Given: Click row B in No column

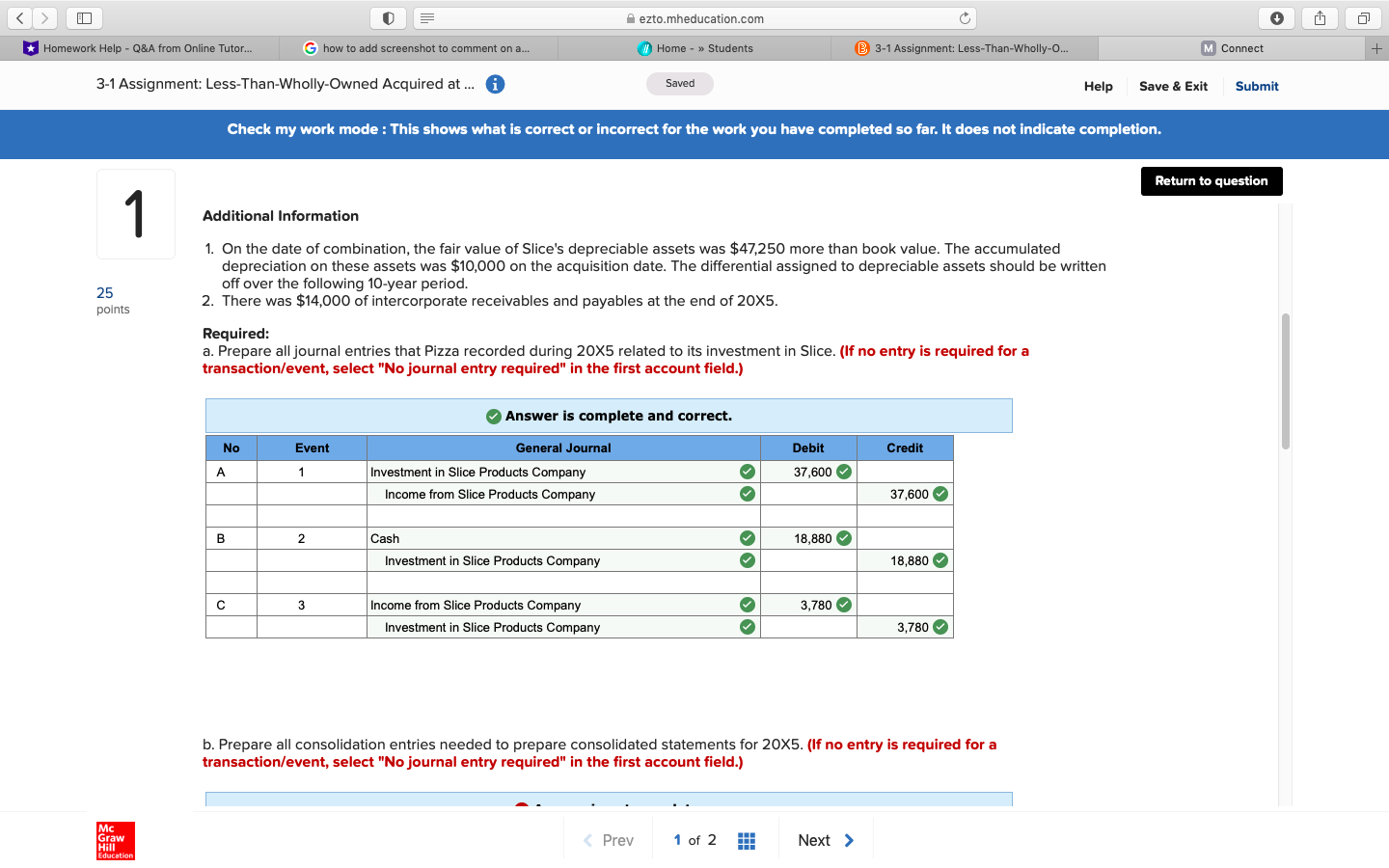Looking at the screenshot, I should [231, 538].
